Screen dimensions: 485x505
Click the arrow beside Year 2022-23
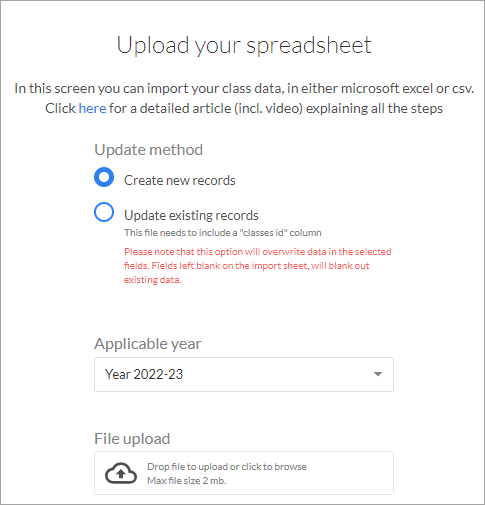click(x=378, y=374)
